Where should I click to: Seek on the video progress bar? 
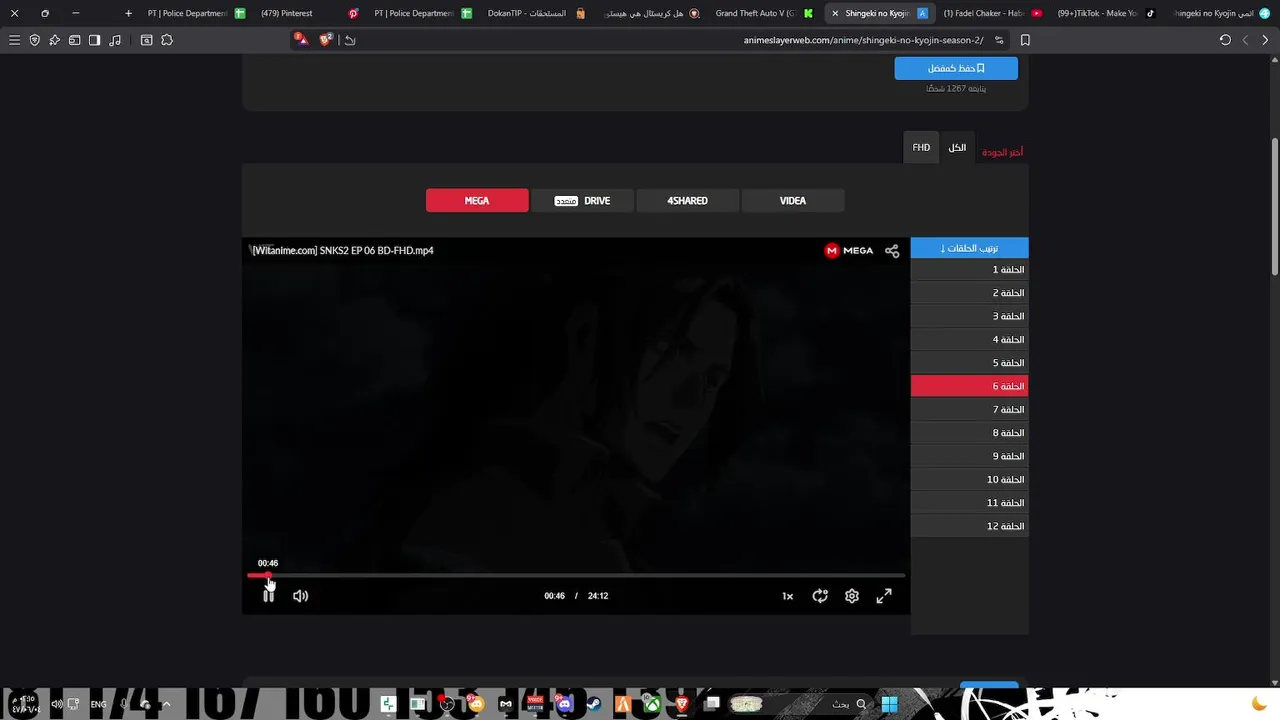point(576,575)
